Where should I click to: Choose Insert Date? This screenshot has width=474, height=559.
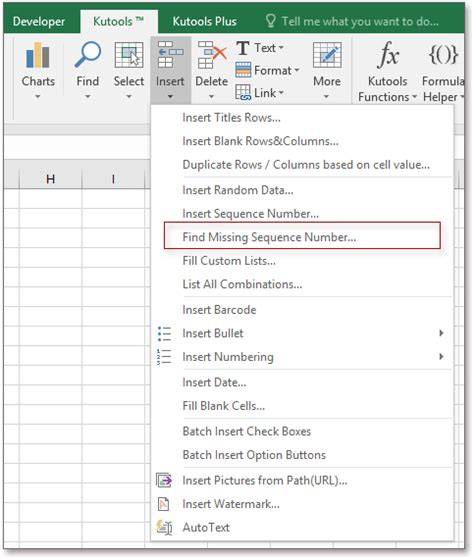(302, 383)
